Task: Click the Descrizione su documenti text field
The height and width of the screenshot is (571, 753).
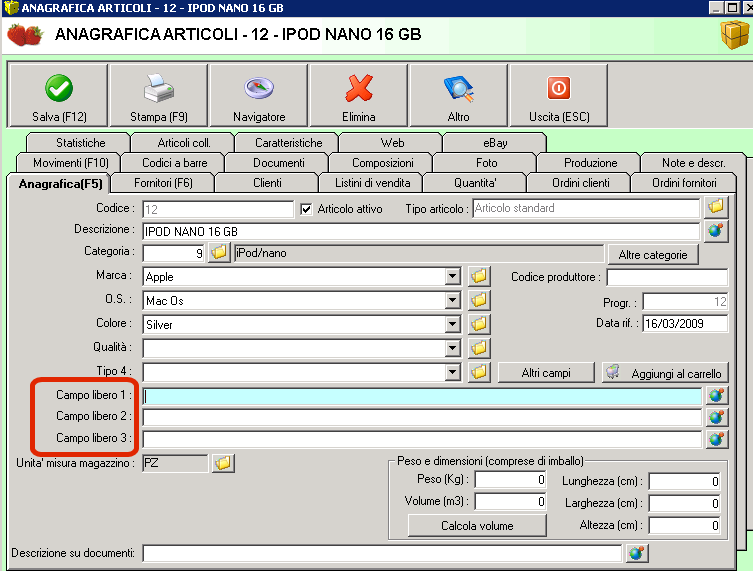Action: click(382, 553)
